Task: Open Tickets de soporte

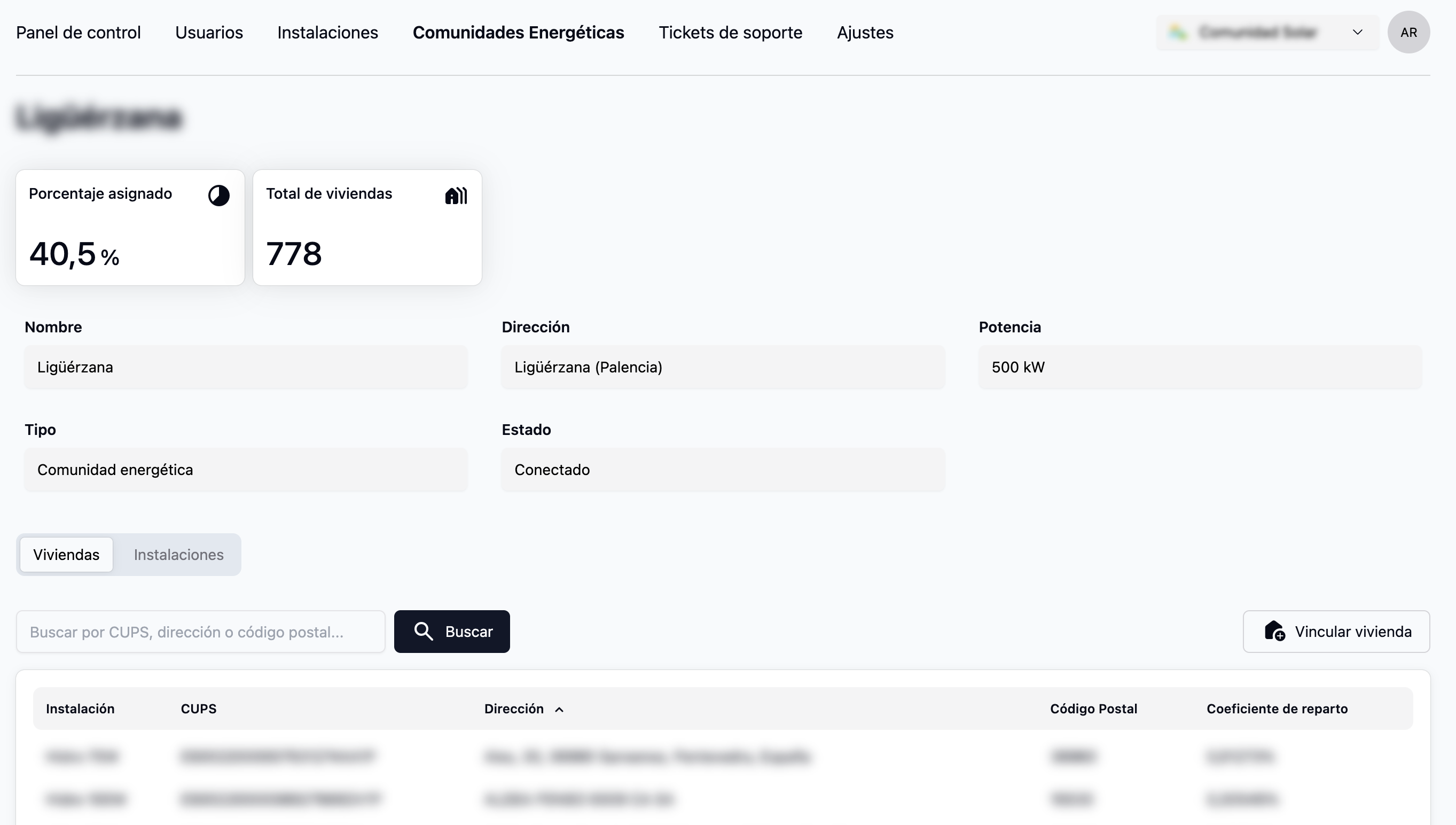Action: pyautogui.click(x=730, y=32)
